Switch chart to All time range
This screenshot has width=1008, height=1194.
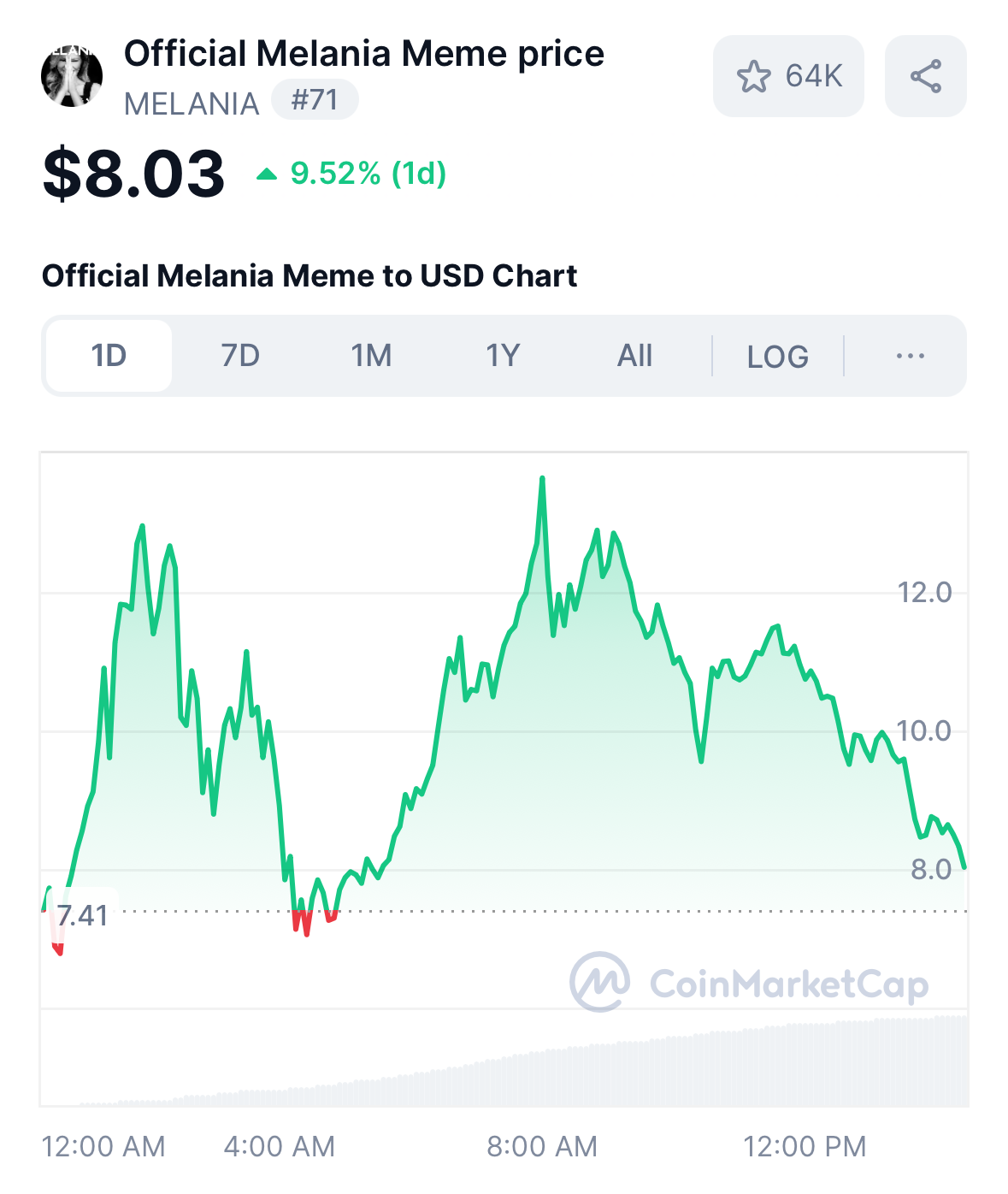tap(634, 356)
